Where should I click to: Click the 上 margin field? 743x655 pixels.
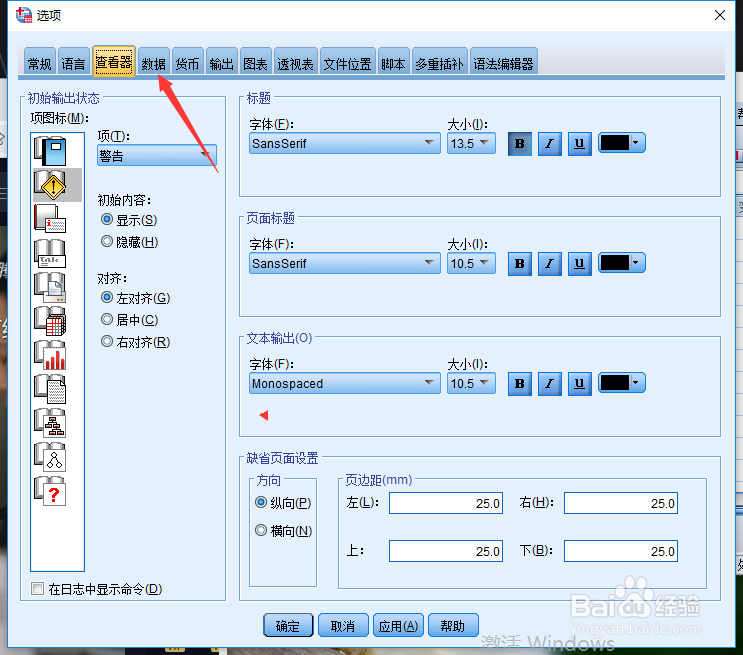[x=446, y=551]
